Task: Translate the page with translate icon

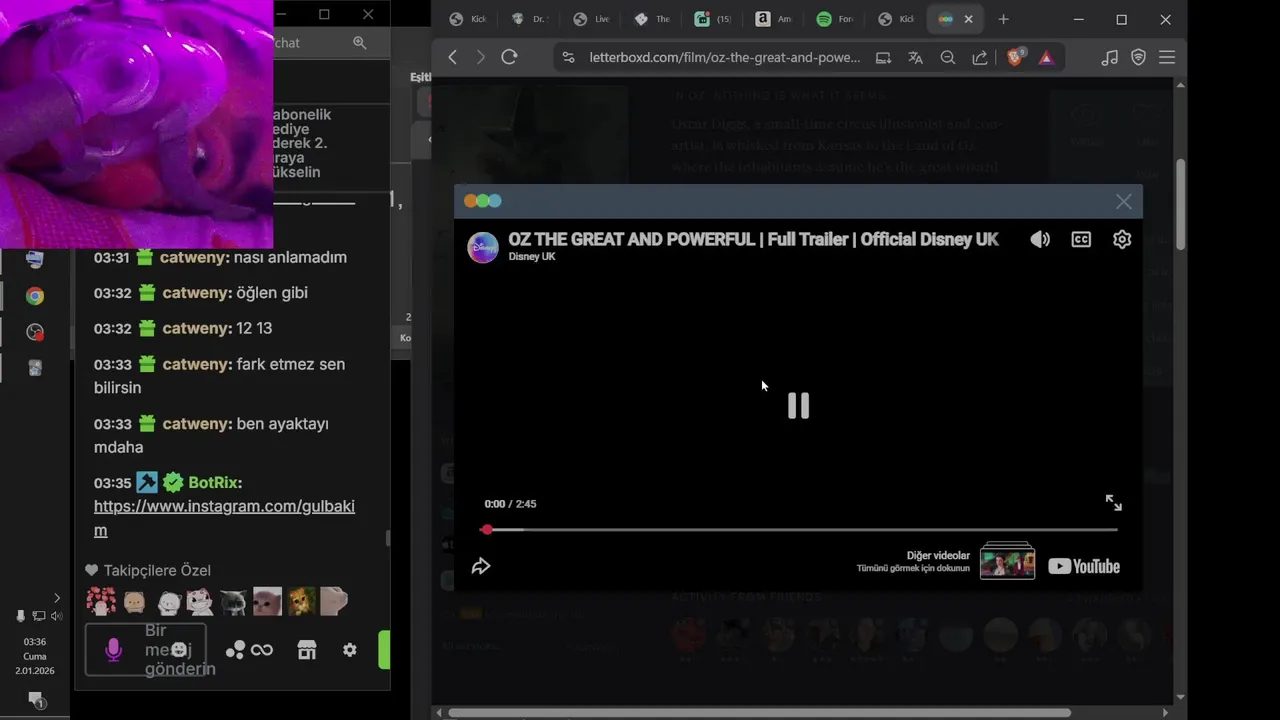Action: click(915, 58)
